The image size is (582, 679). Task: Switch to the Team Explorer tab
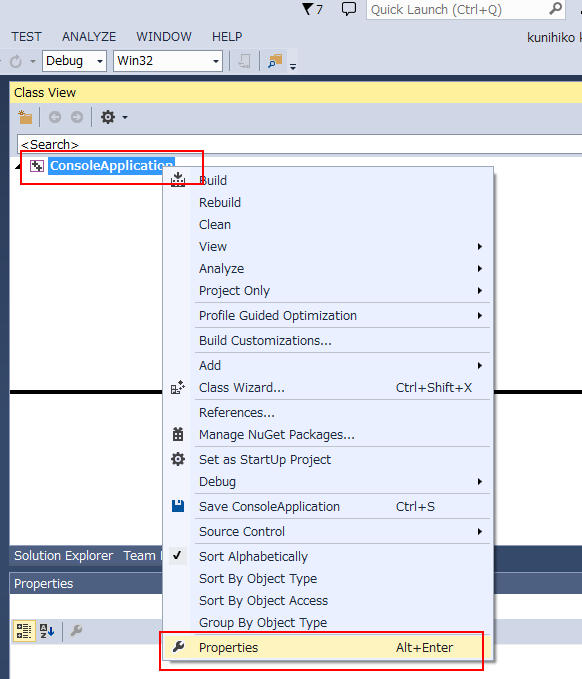coord(142,556)
